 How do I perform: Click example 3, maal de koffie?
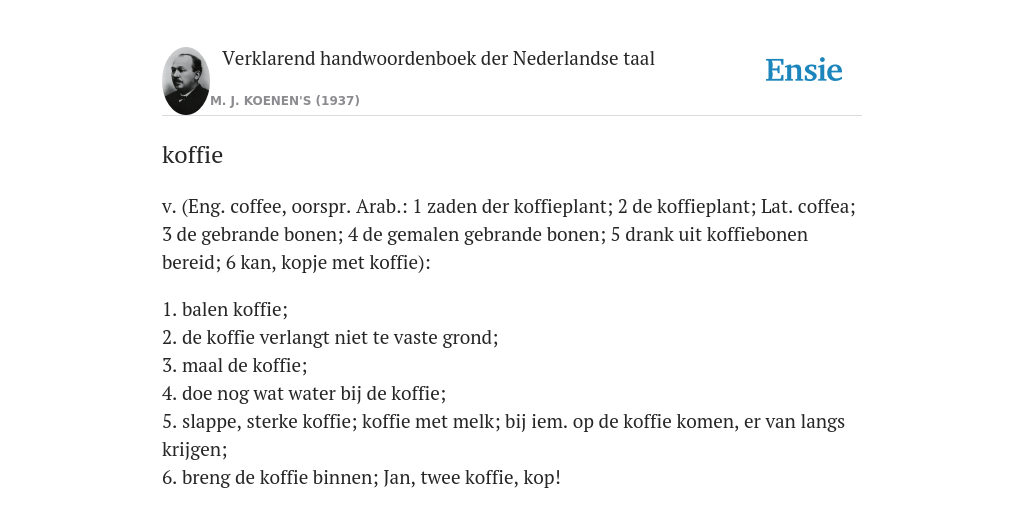point(234,366)
